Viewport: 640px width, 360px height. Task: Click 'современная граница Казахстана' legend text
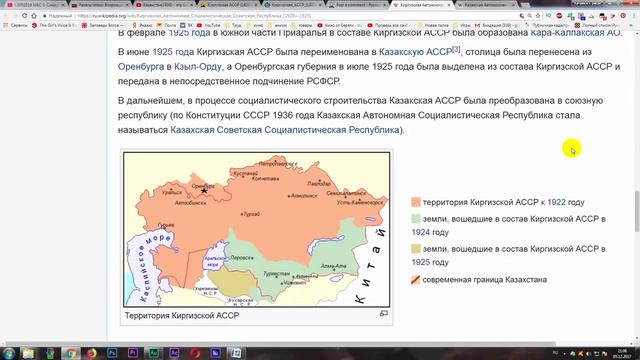point(484,280)
